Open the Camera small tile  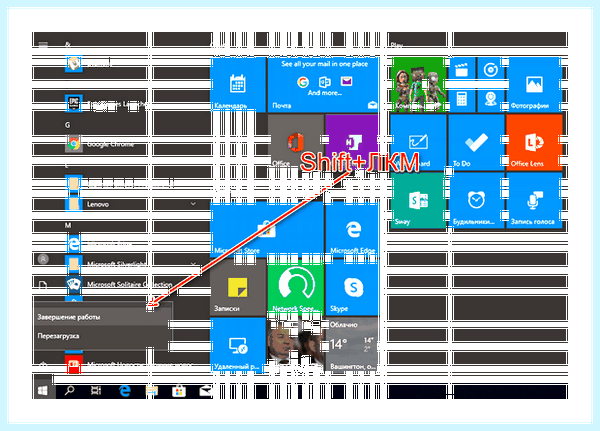click(491, 99)
